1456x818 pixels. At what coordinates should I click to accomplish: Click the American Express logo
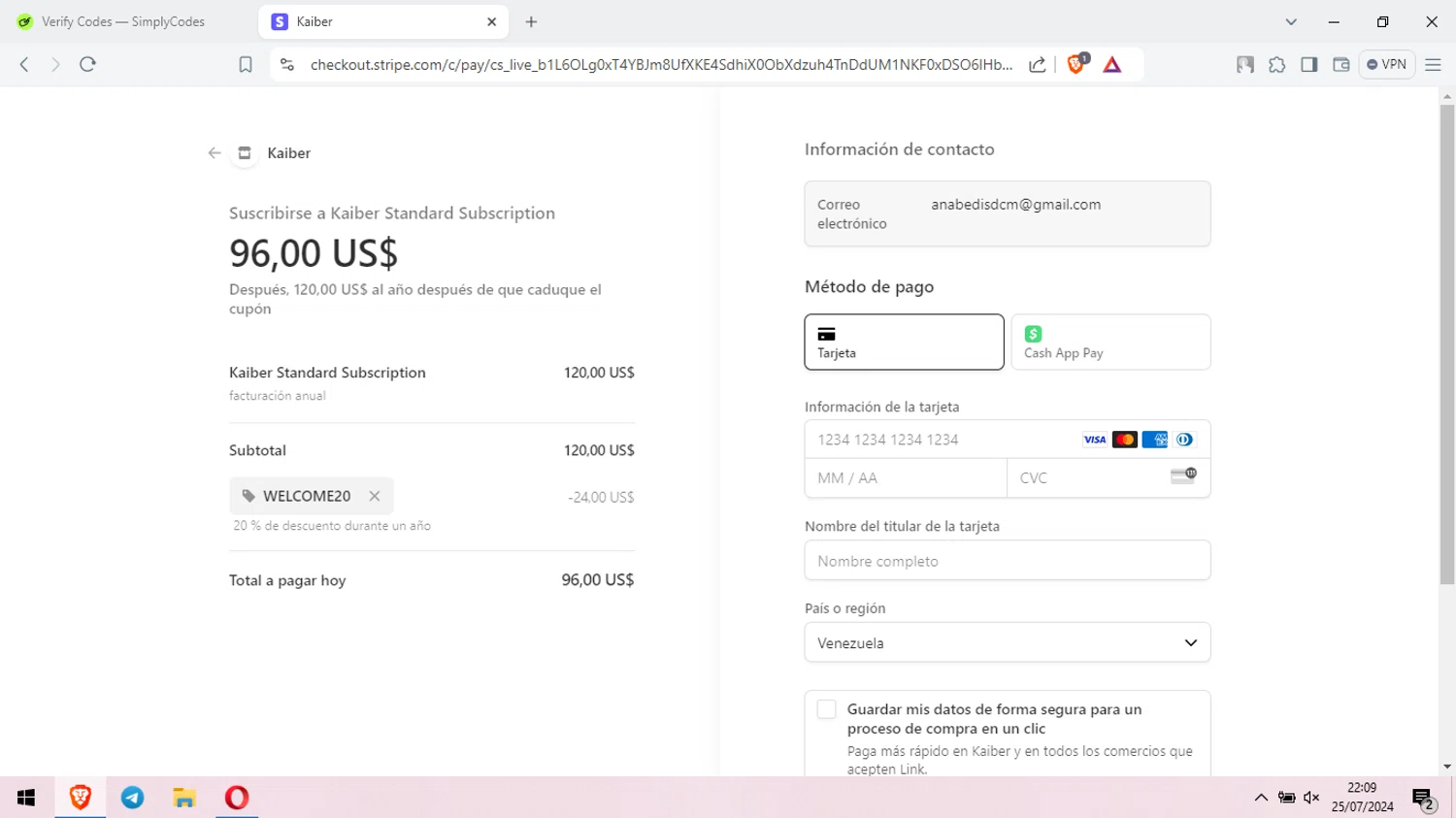[x=1155, y=440]
